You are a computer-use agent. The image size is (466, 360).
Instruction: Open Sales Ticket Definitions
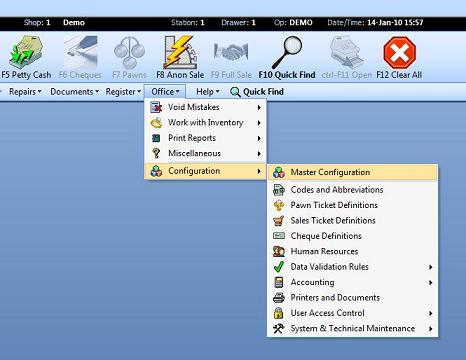click(x=353, y=220)
